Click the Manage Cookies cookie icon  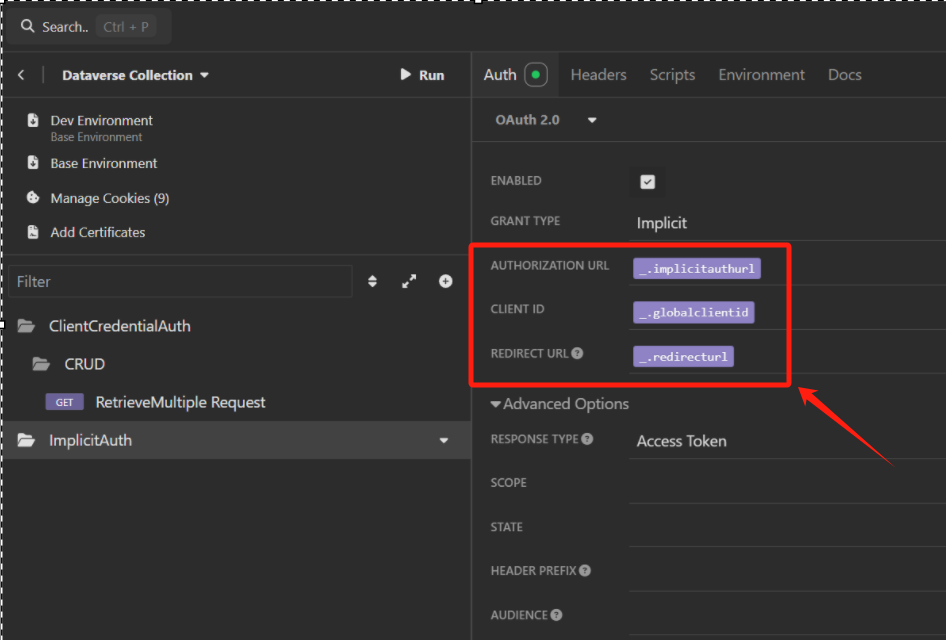[33, 198]
